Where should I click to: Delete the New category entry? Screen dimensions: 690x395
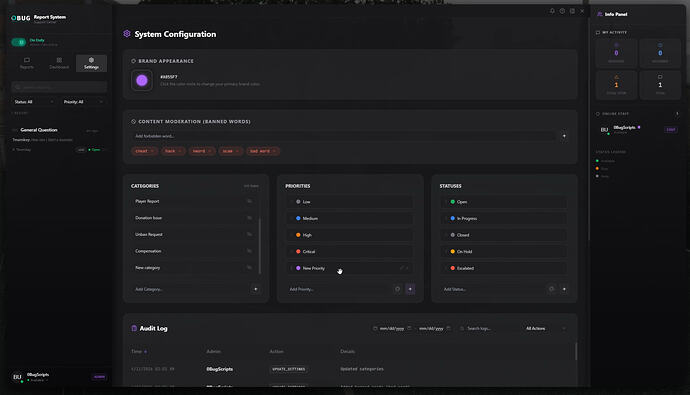pos(250,268)
